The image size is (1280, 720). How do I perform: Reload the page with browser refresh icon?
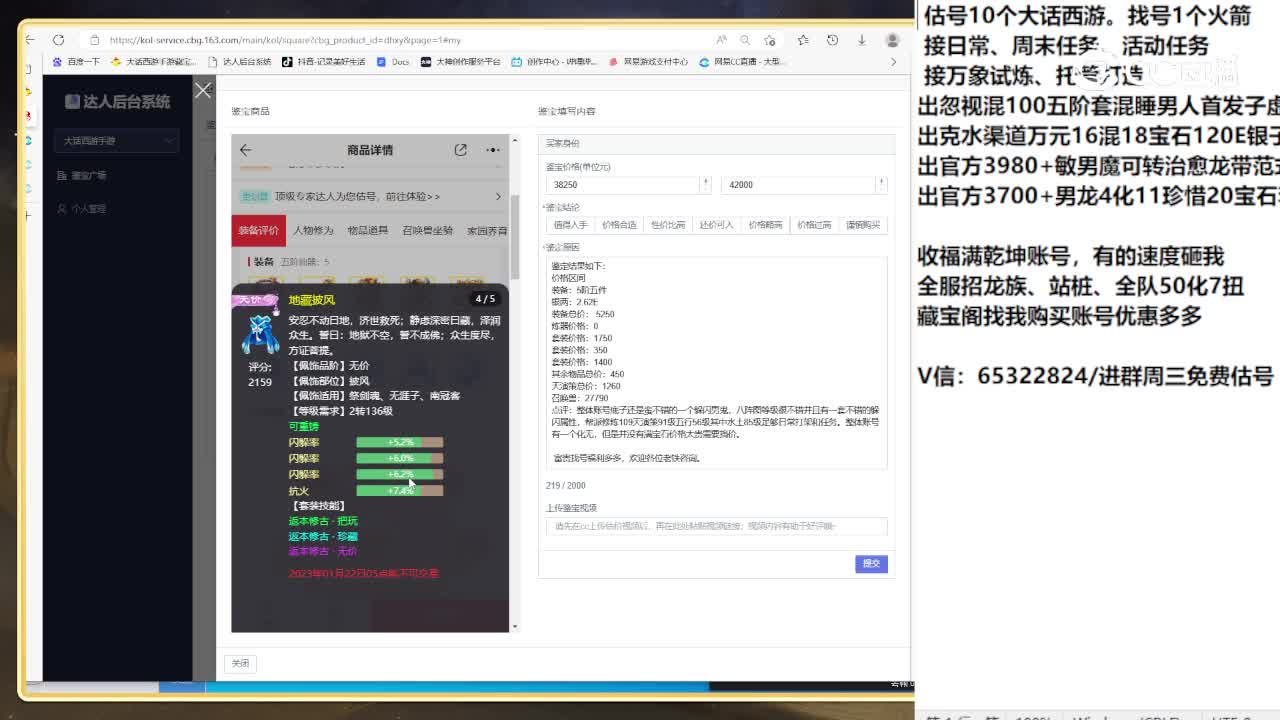[58, 40]
